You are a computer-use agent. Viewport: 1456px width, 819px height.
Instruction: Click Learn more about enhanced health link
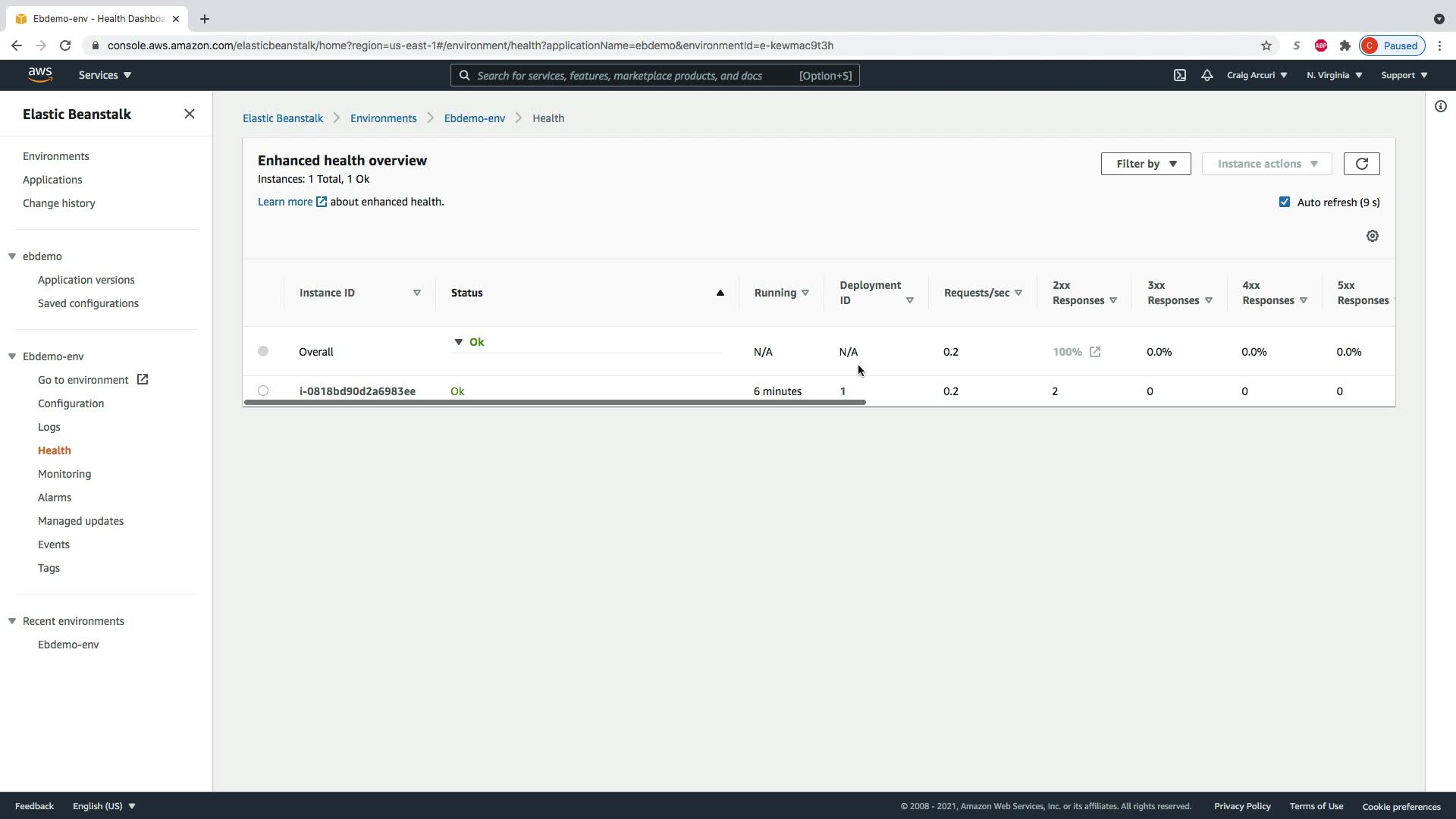click(x=285, y=202)
